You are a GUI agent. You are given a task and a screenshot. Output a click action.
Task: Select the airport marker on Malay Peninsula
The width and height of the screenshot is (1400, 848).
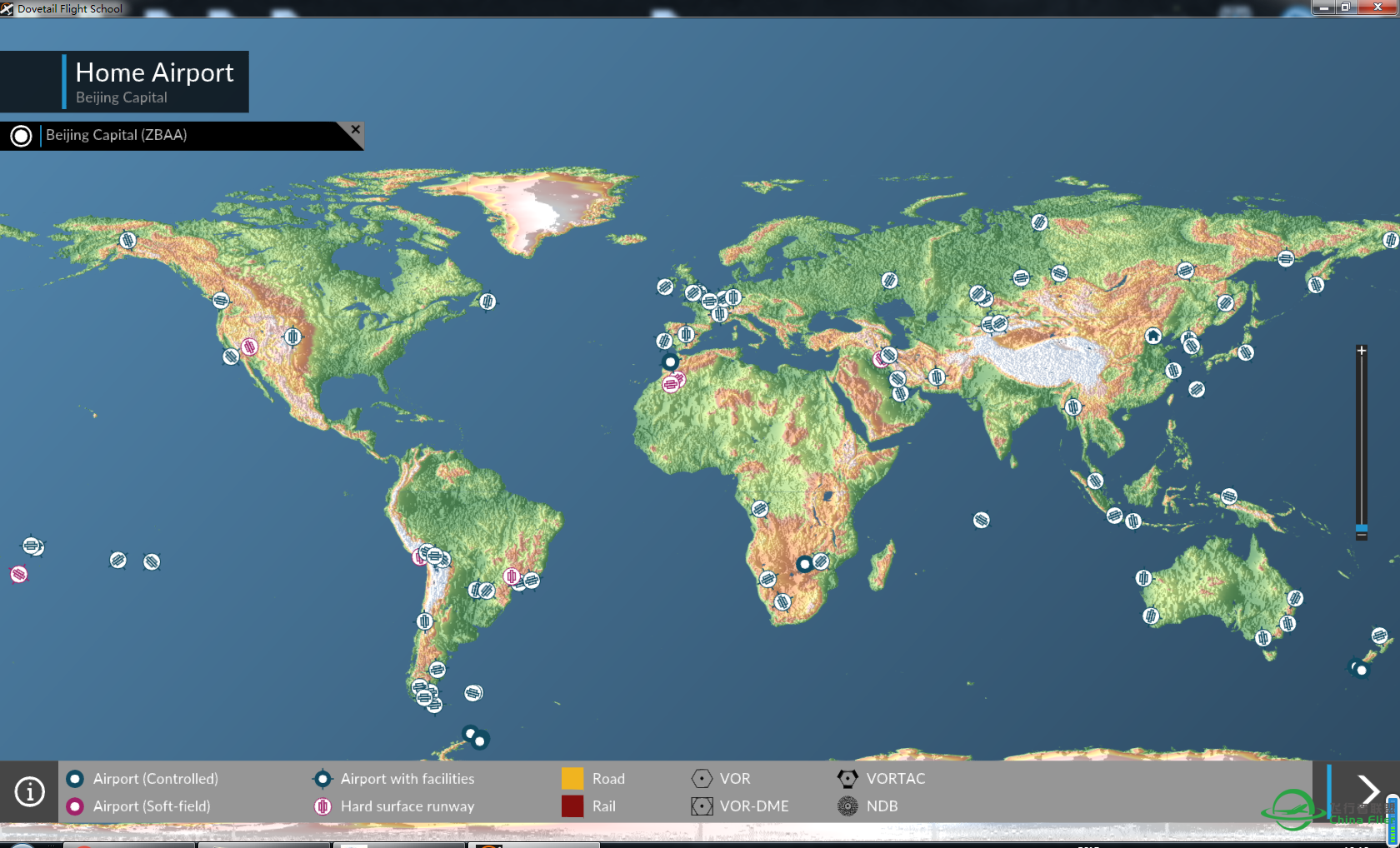click(x=1095, y=481)
